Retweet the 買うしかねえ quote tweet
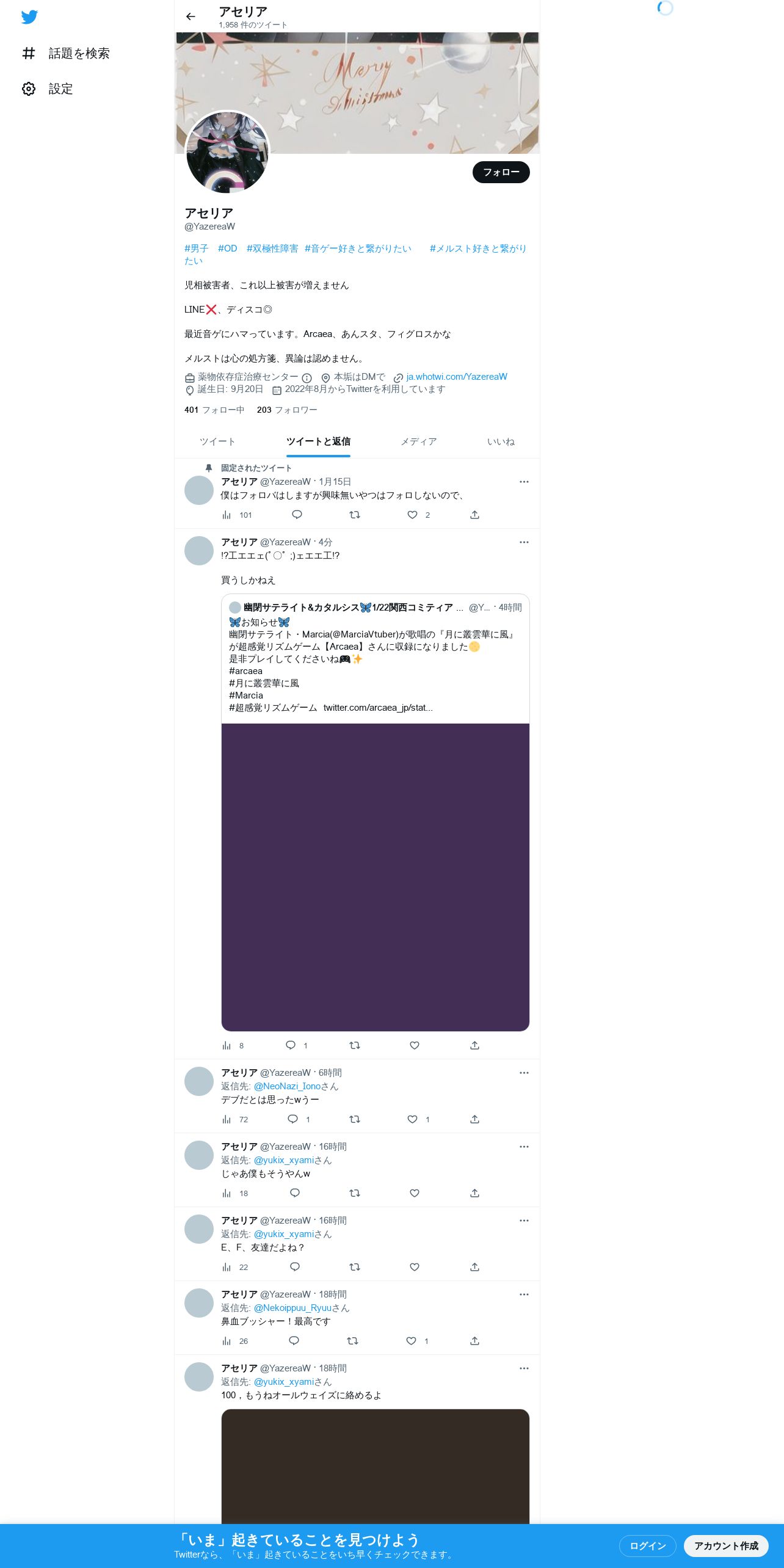The width and height of the screenshot is (784, 1568). (x=355, y=1045)
